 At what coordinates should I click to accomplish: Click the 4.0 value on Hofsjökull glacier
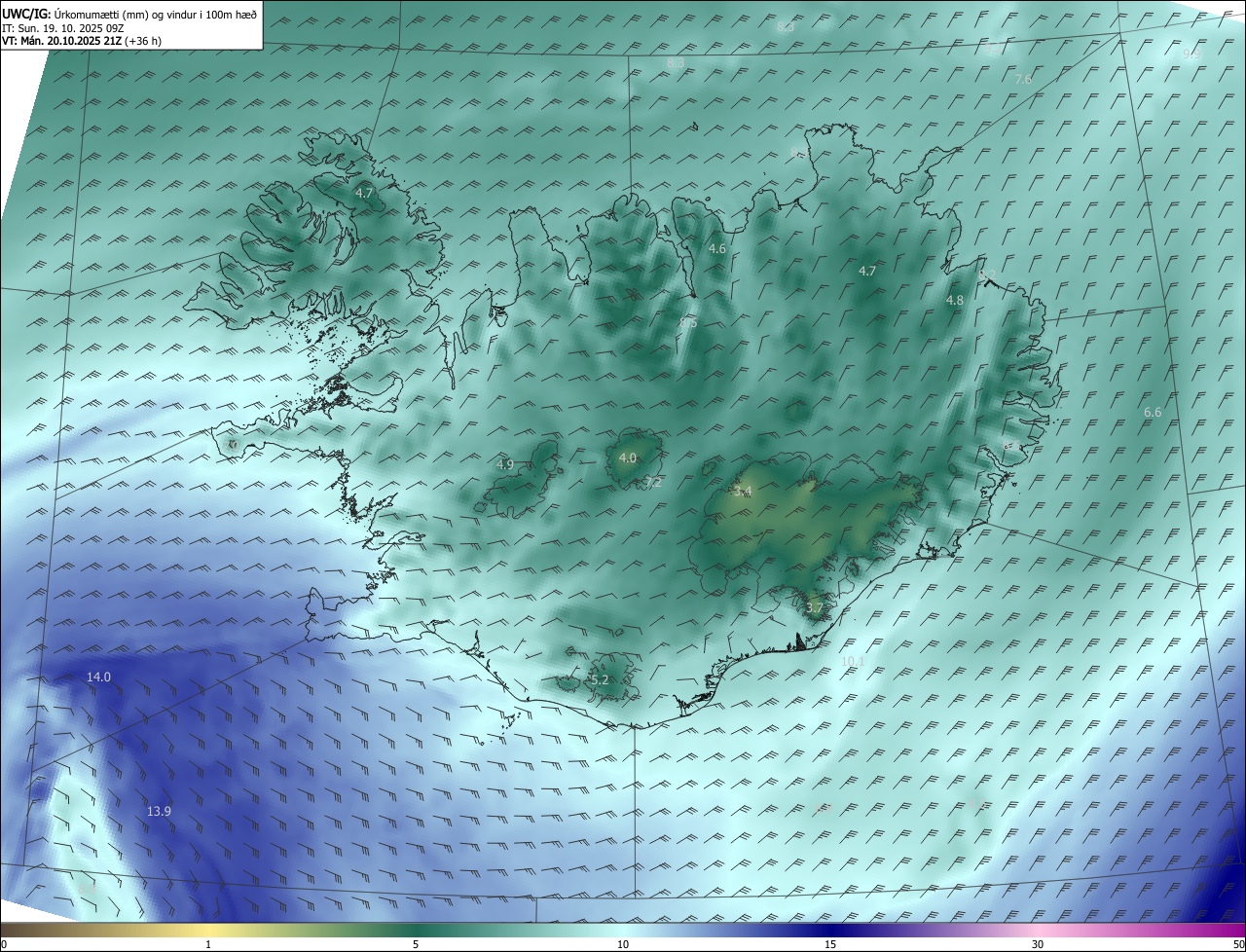point(628,458)
